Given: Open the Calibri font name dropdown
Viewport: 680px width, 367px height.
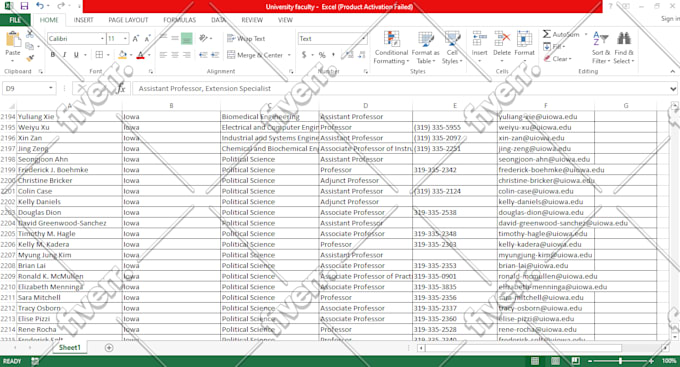Looking at the screenshot, I should point(102,39).
